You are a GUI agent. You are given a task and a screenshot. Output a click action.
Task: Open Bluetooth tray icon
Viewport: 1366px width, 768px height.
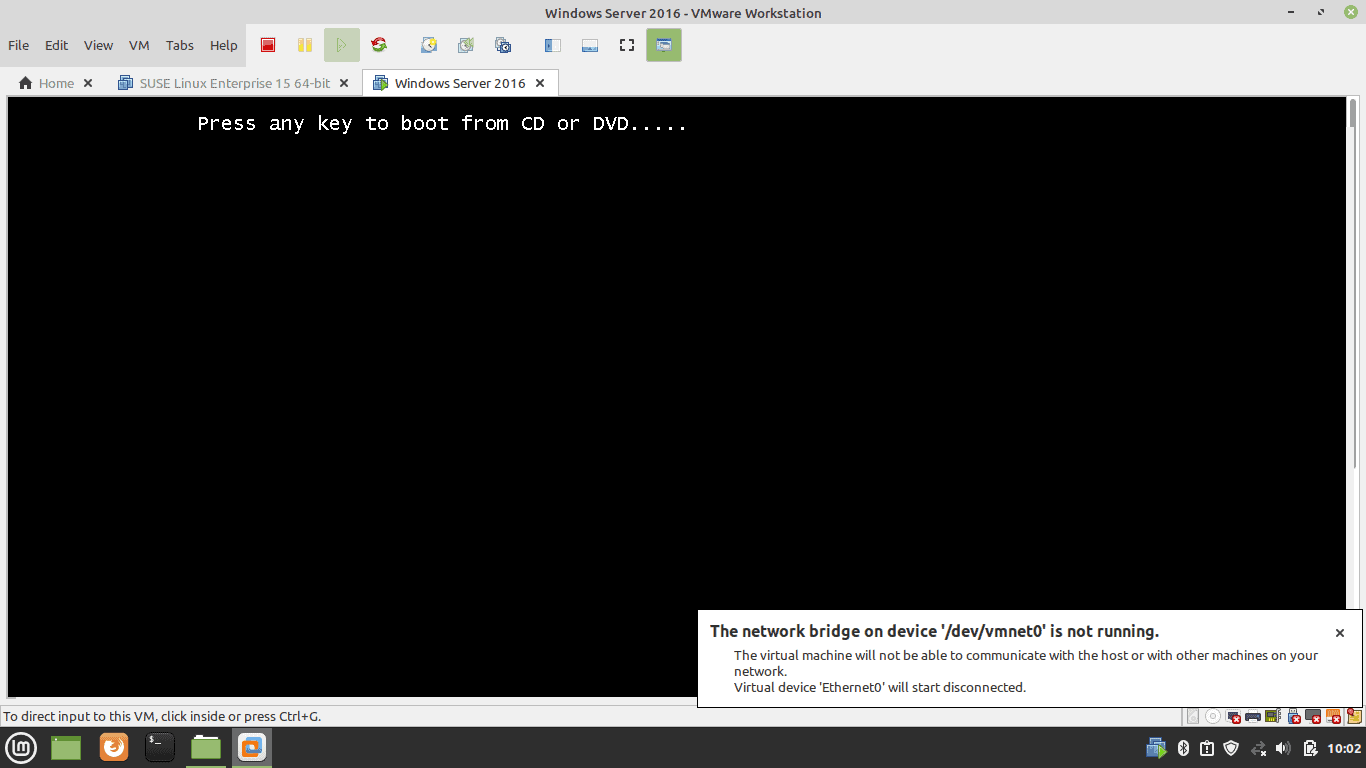coord(1183,748)
